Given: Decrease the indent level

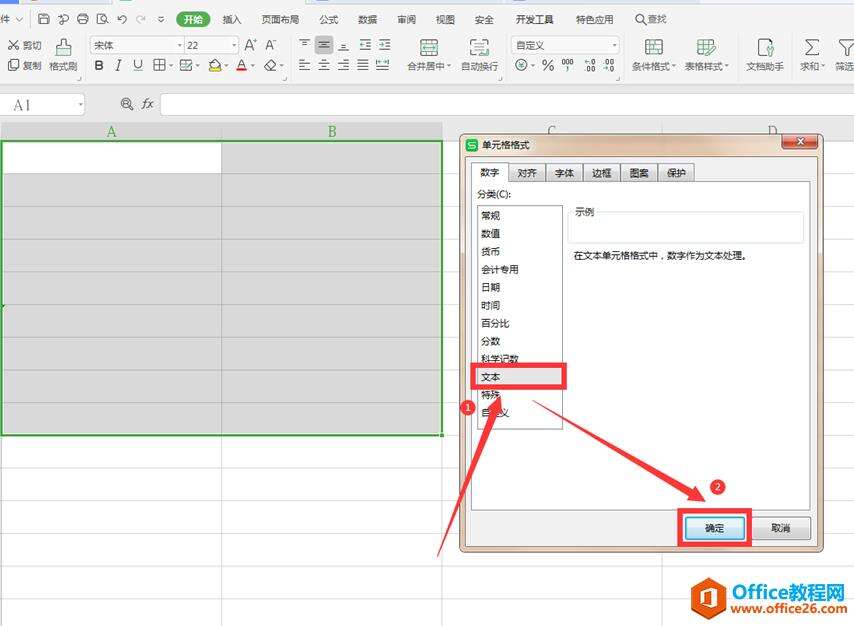Looking at the screenshot, I should [x=365, y=45].
